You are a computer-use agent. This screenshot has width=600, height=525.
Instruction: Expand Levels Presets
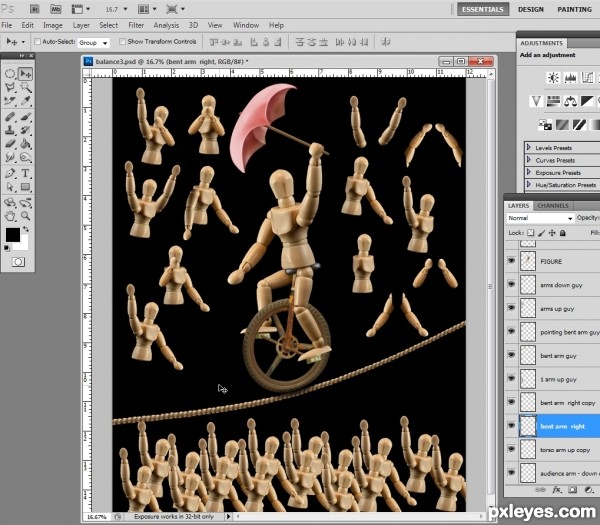tap(528, 147)
